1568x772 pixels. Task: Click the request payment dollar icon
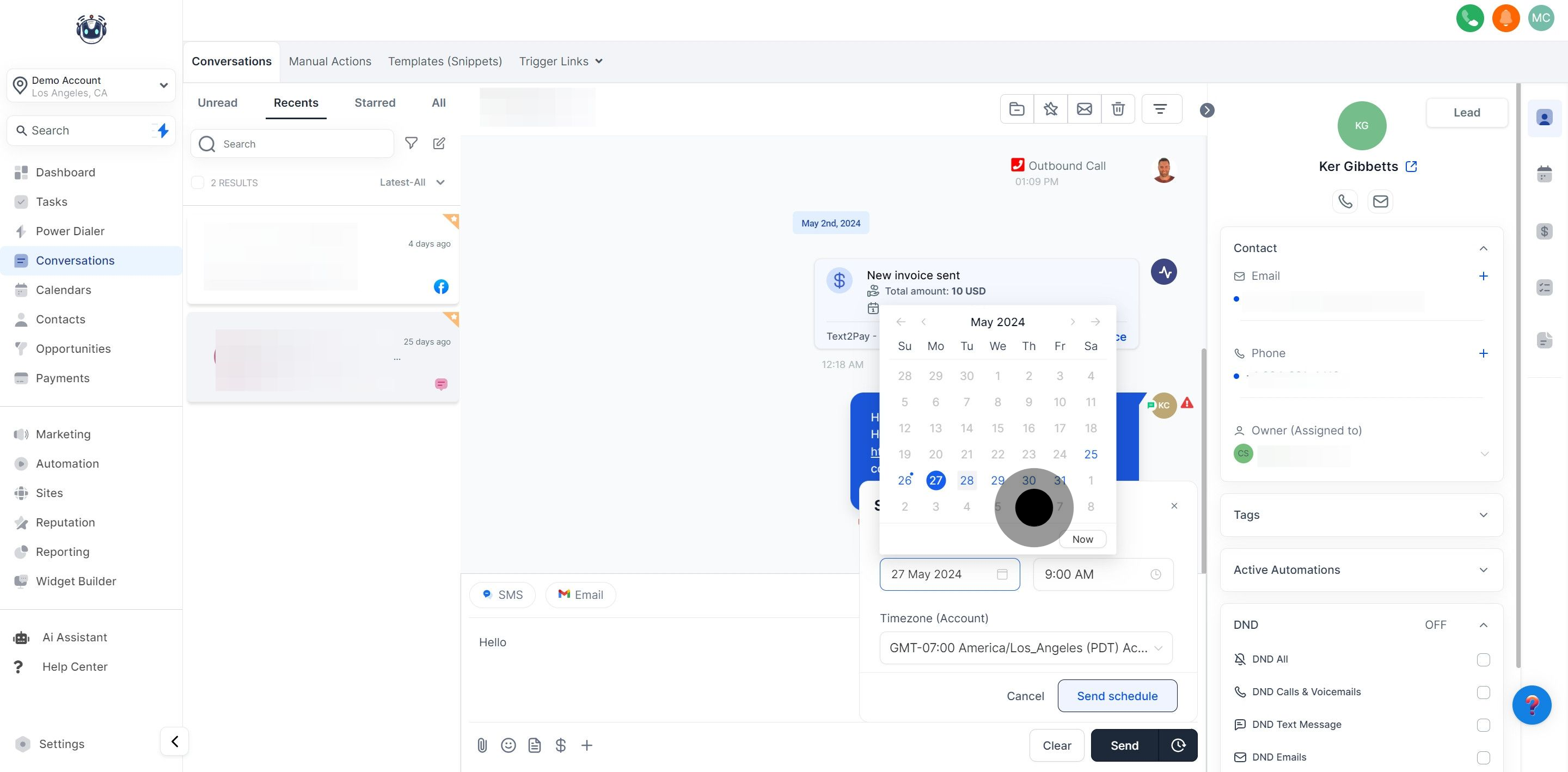click(x=561, y=745)
